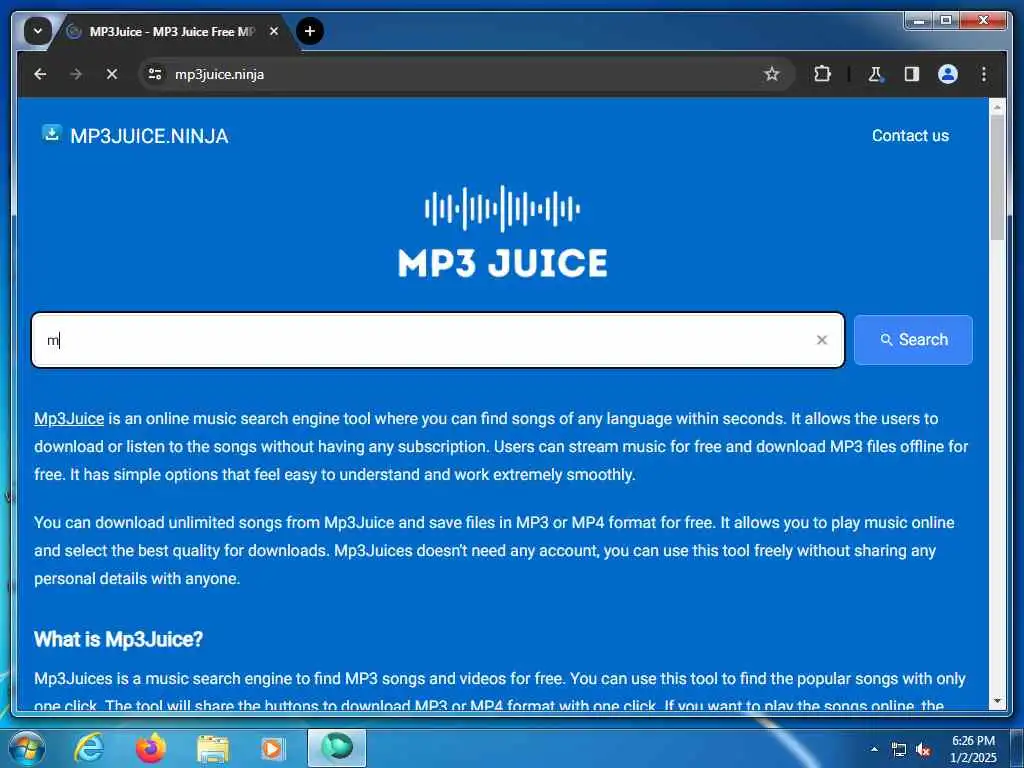
Task: Open the tab search dropdown arrow
Action: [37, 31]
